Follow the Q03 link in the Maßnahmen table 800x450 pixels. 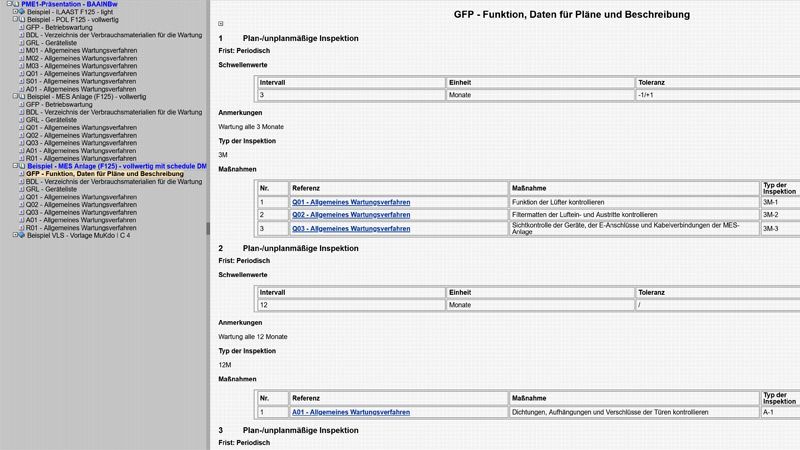click(350, 228)
